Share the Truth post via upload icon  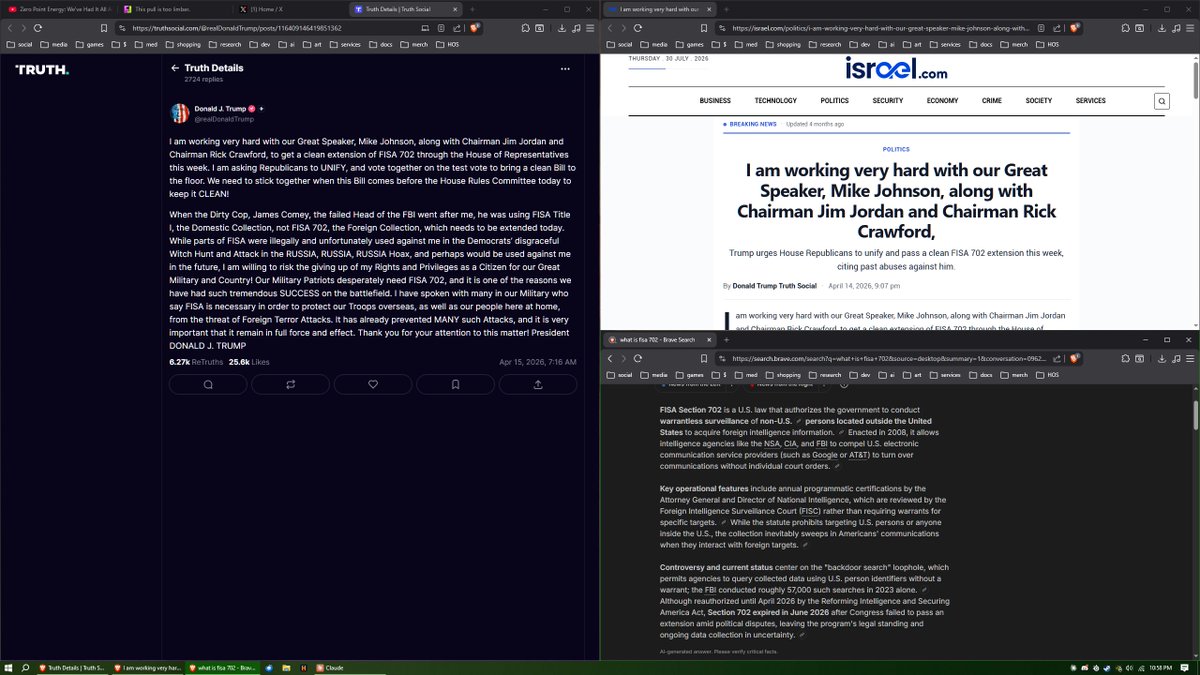[538, 384]
